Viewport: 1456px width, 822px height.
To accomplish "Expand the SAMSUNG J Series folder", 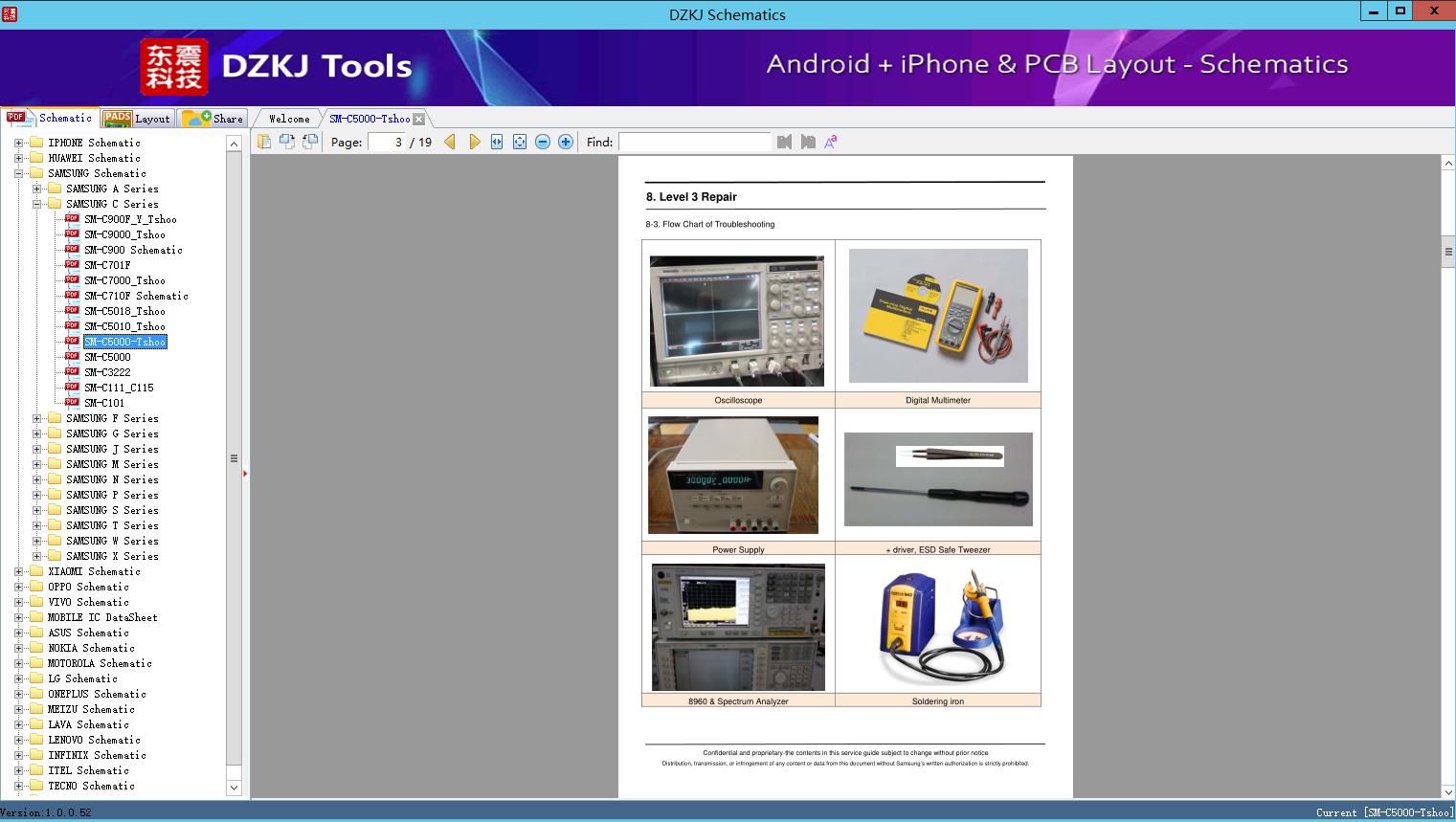I will [x=36, y=449].
